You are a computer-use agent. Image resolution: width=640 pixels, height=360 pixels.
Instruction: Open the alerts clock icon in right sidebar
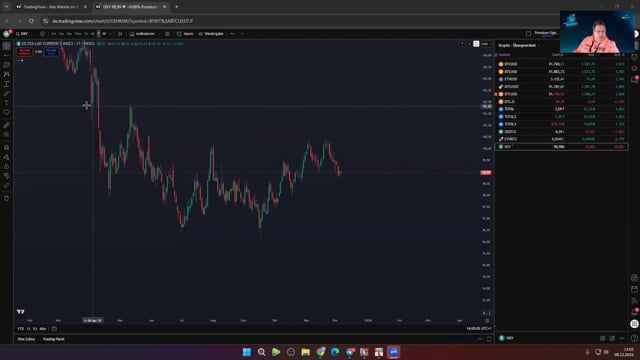click(x=634, y=57)
